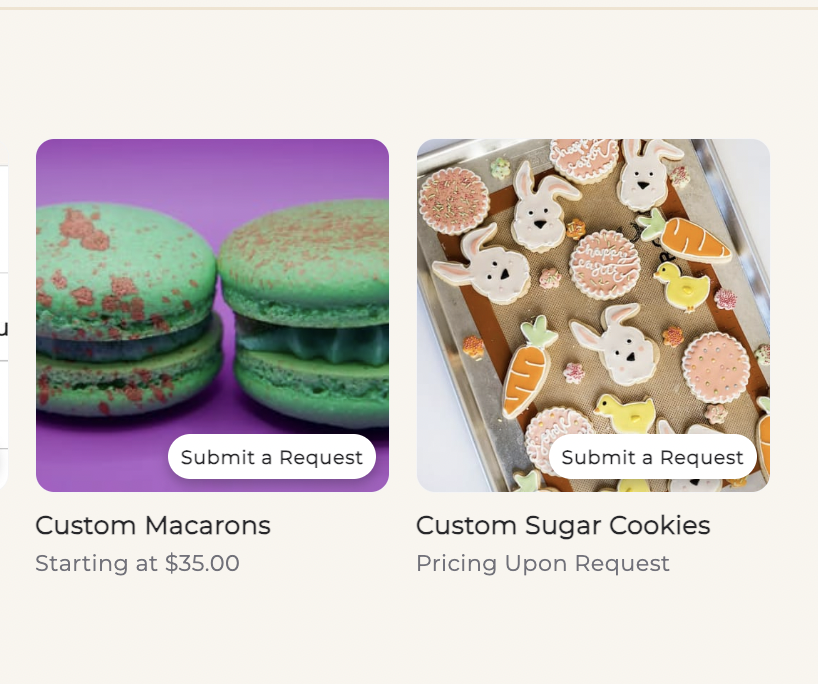Select the Custom Sugar Cookies title
818x684 pixels.
(x=563, y=526)
